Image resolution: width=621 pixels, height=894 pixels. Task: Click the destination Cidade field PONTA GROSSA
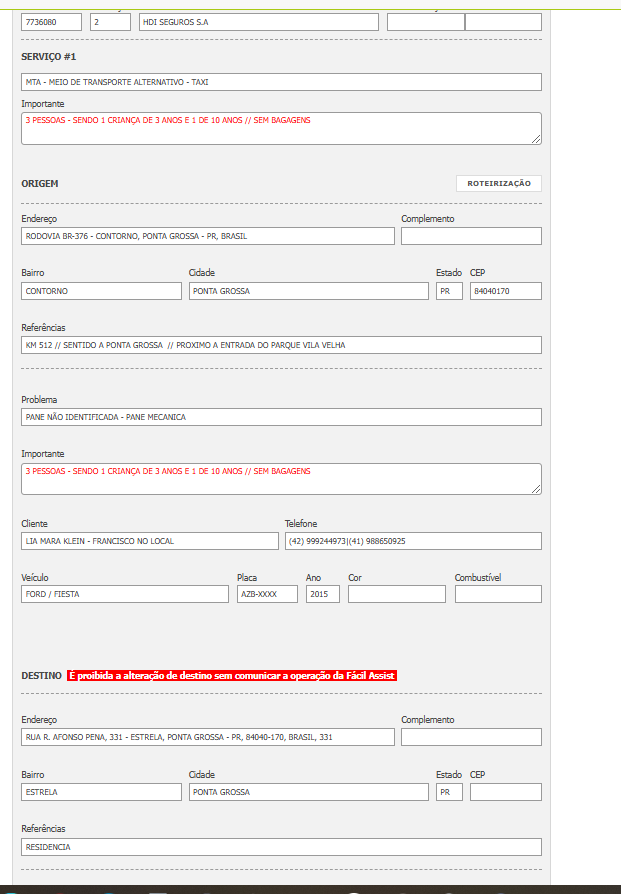click(309, 792)
